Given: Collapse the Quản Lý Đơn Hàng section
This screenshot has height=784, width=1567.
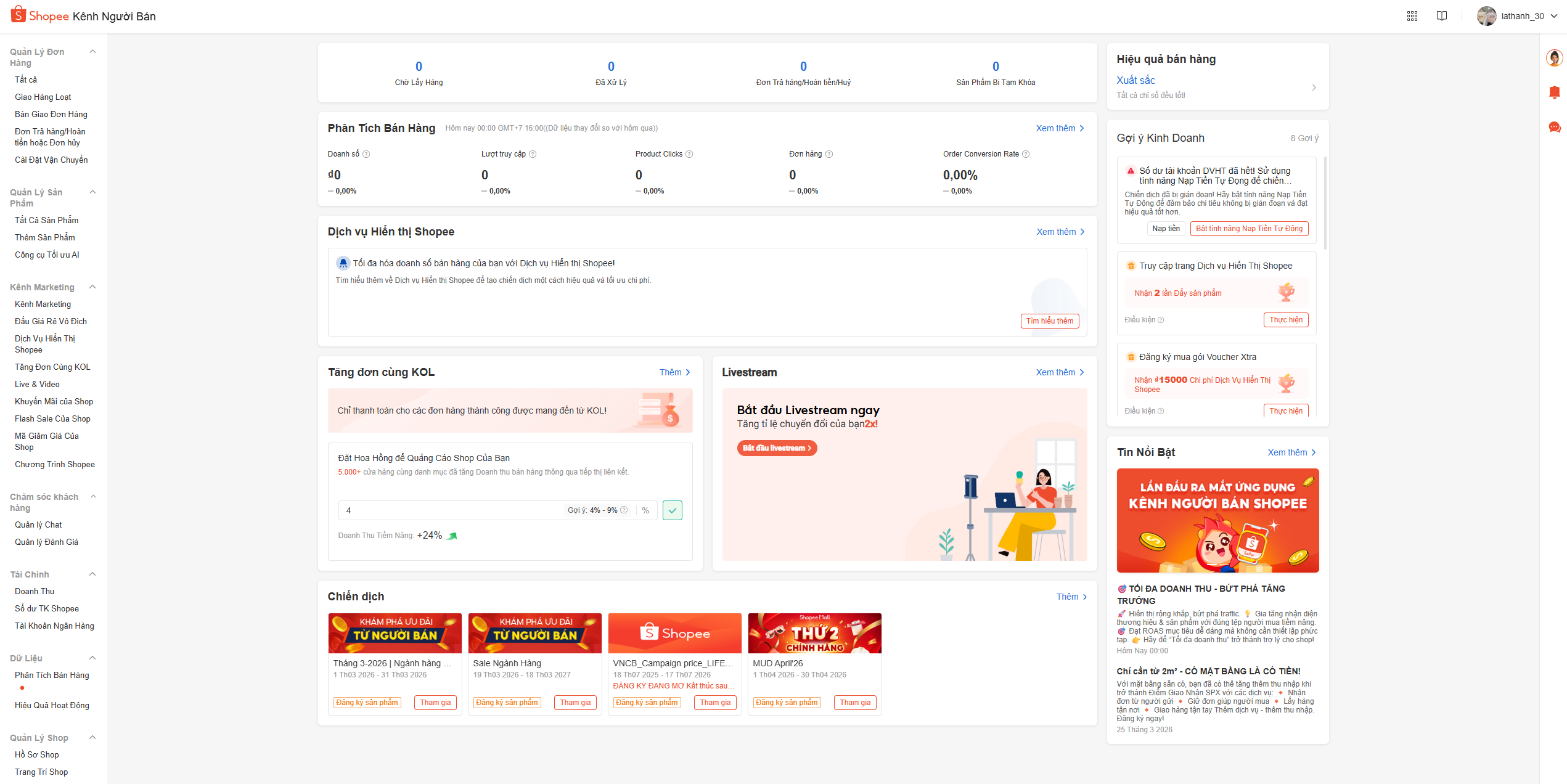Looking at the screenshot, I should [93, 52].
